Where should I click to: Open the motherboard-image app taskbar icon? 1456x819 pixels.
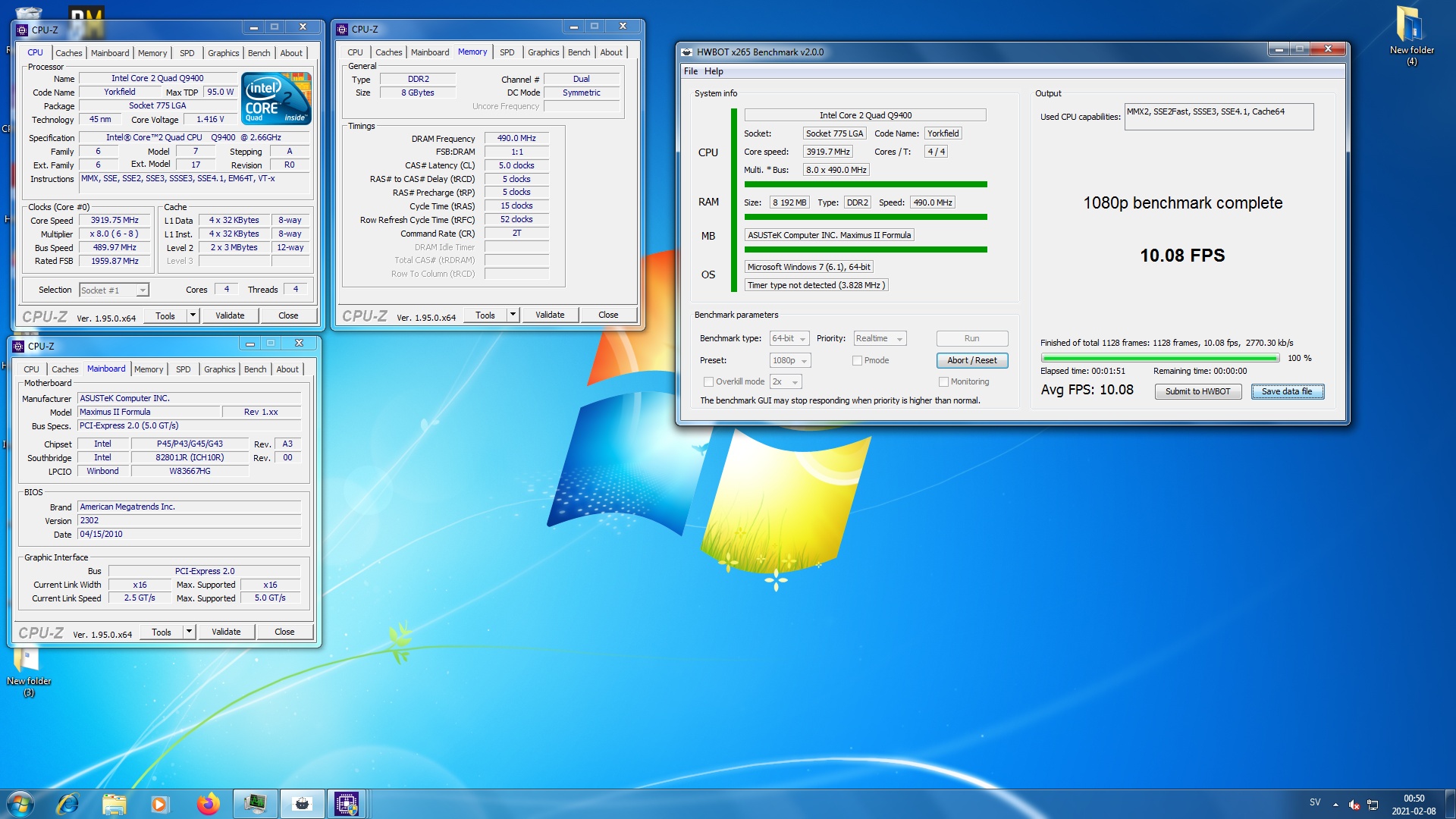(255, 804)
